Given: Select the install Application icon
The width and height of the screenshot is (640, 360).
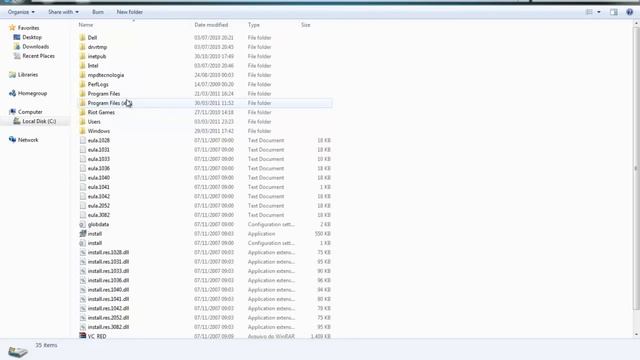Looking at the screenshot, I should click(82, 234).
